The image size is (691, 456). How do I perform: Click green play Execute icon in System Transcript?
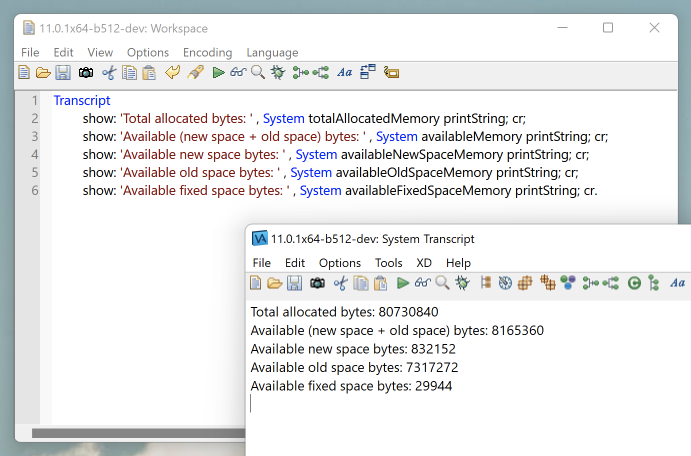click(x=403, y=283)
